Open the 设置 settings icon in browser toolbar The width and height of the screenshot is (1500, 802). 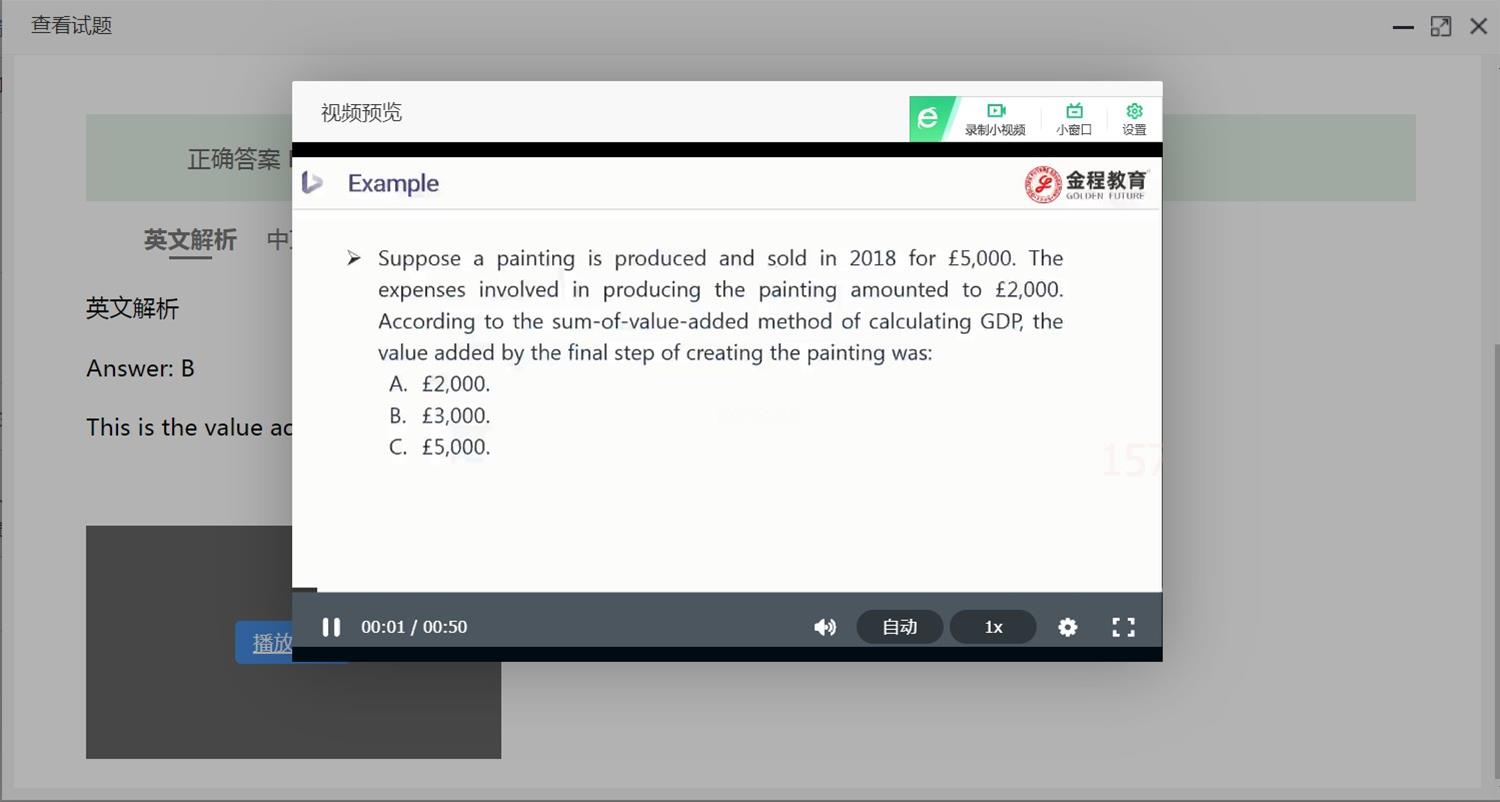tap(1134, 119)
